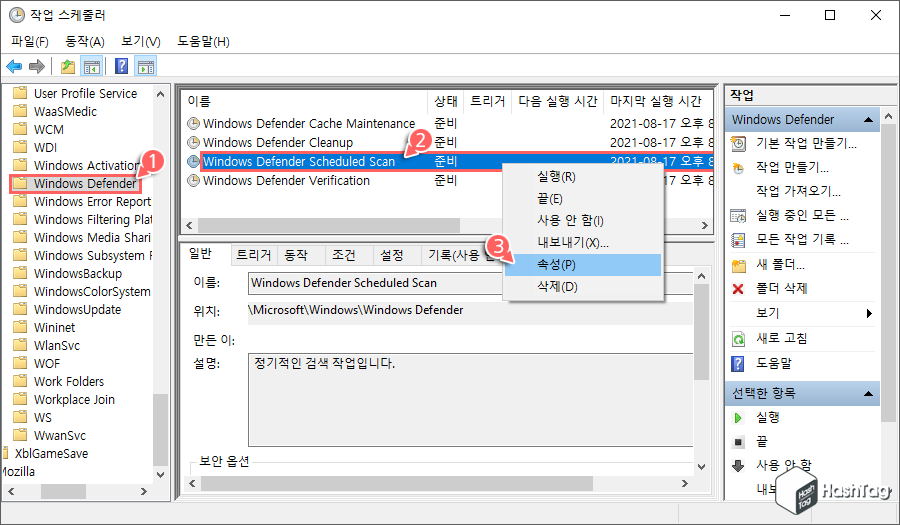The width and height of the screenshot is (900, 525).
Task: Click clock icon of Windows Defender Verification
Action: click(194, 180)
